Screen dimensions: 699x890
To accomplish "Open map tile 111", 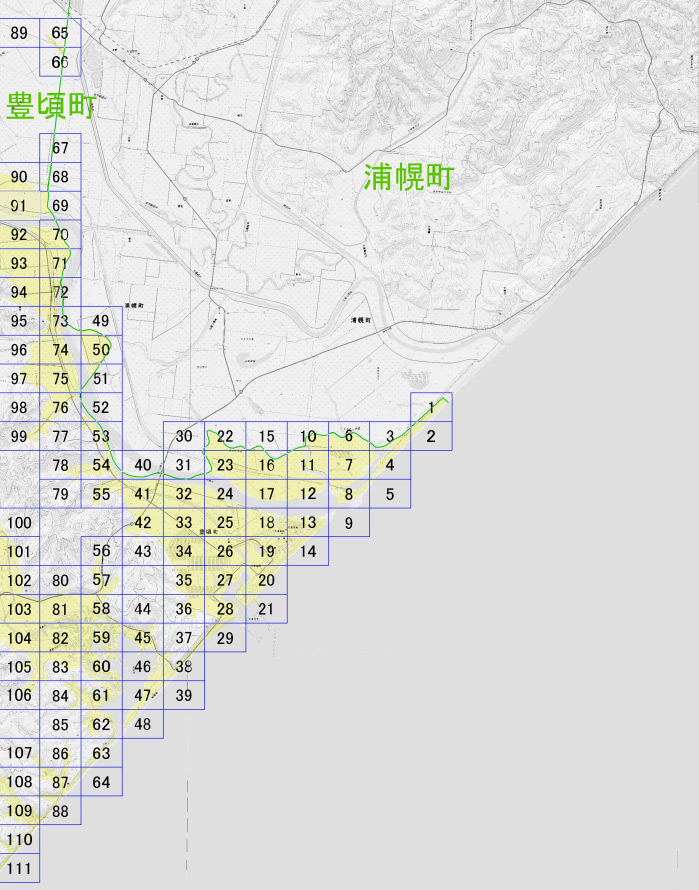I will (19, 868).
